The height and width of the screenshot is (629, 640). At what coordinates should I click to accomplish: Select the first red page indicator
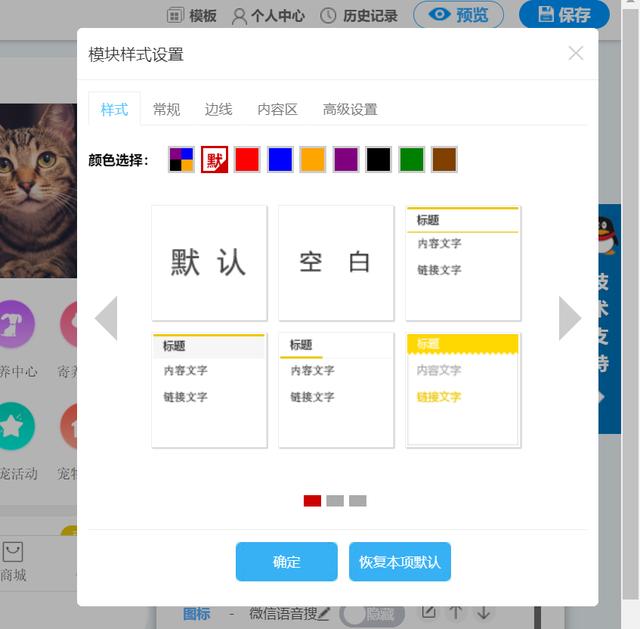(312, 501)
